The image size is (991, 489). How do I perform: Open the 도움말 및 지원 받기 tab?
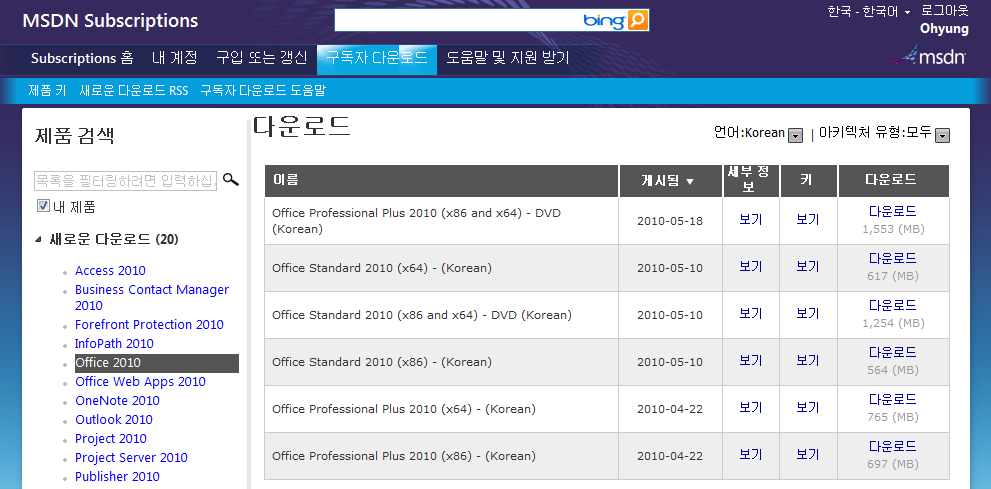pyautogui.click(x=508, y=58)
